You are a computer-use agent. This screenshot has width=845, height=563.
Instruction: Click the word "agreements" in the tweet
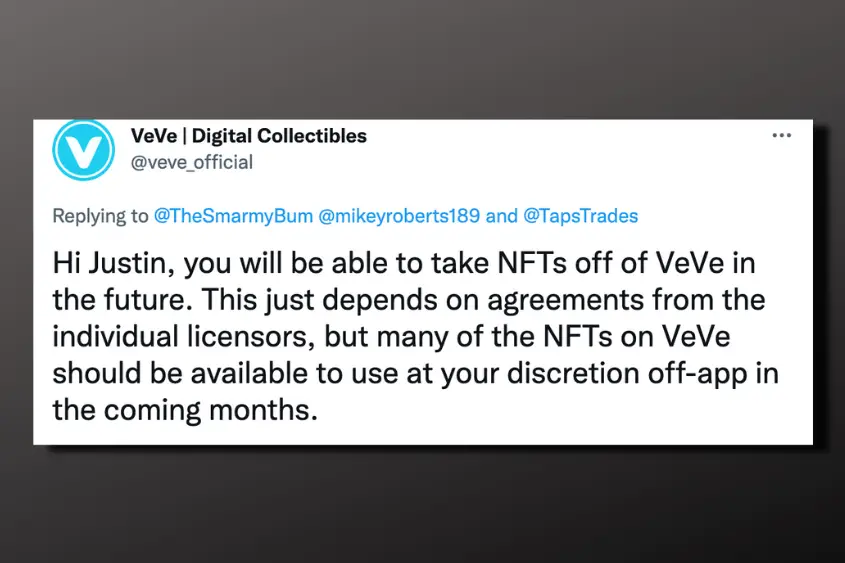[566, 301]
